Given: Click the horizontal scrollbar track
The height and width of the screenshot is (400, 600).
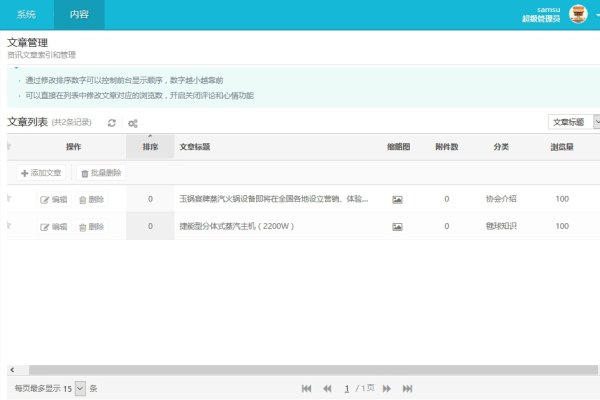Looking at the screenshot, I should coord(313,370).
